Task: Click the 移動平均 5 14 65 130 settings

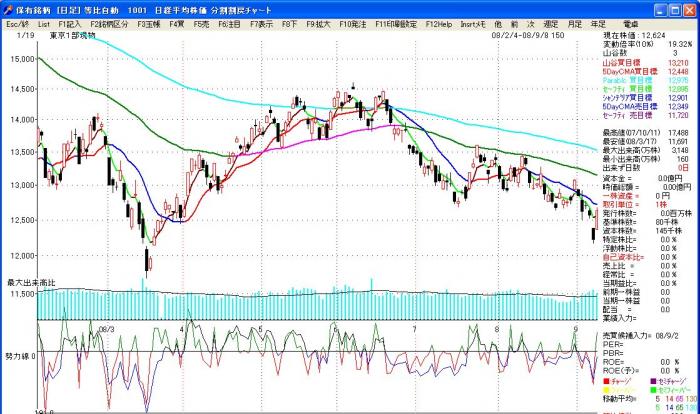Action: [650, 398]
